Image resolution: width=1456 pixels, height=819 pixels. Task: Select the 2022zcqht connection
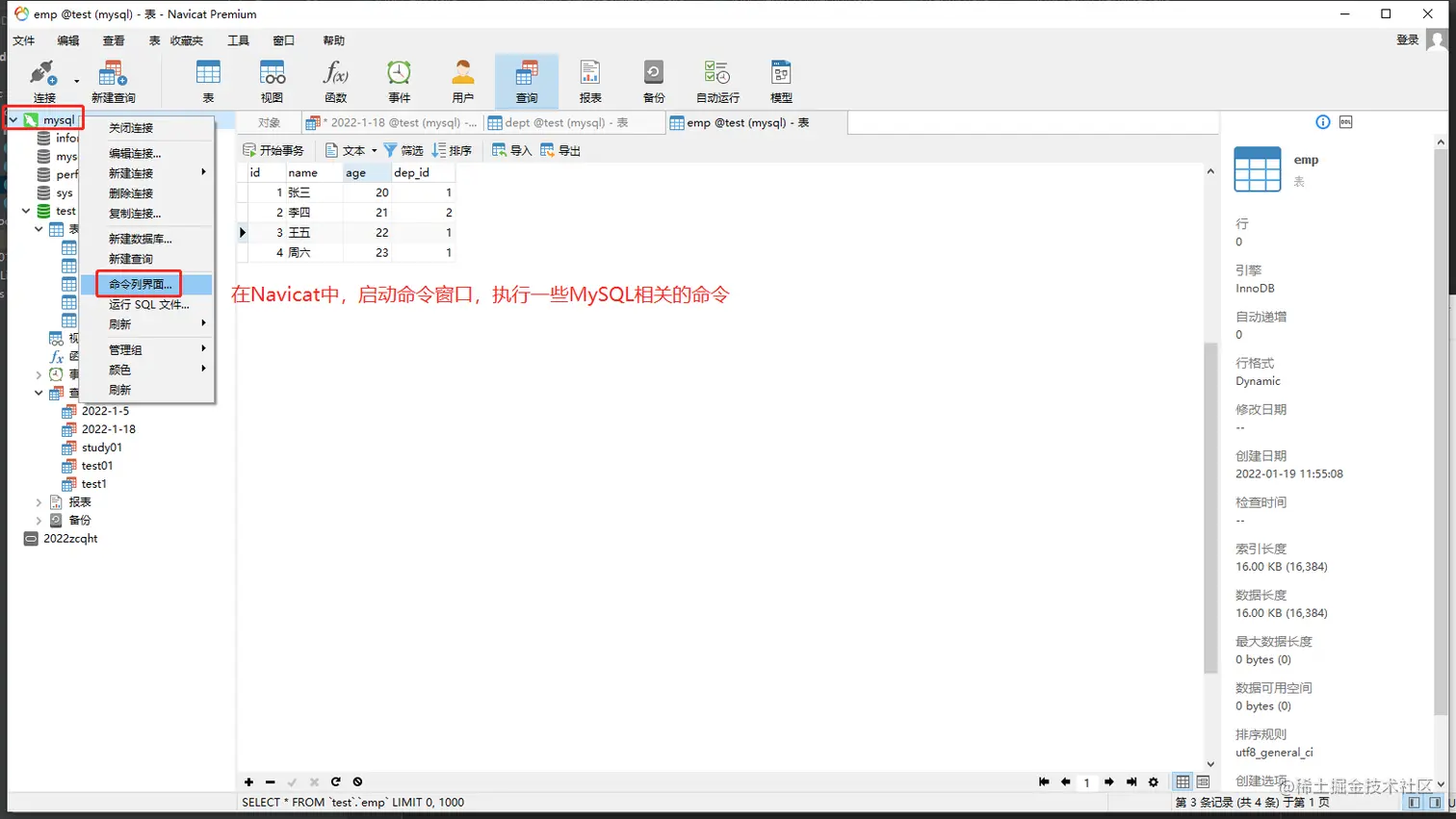[70, 539]
